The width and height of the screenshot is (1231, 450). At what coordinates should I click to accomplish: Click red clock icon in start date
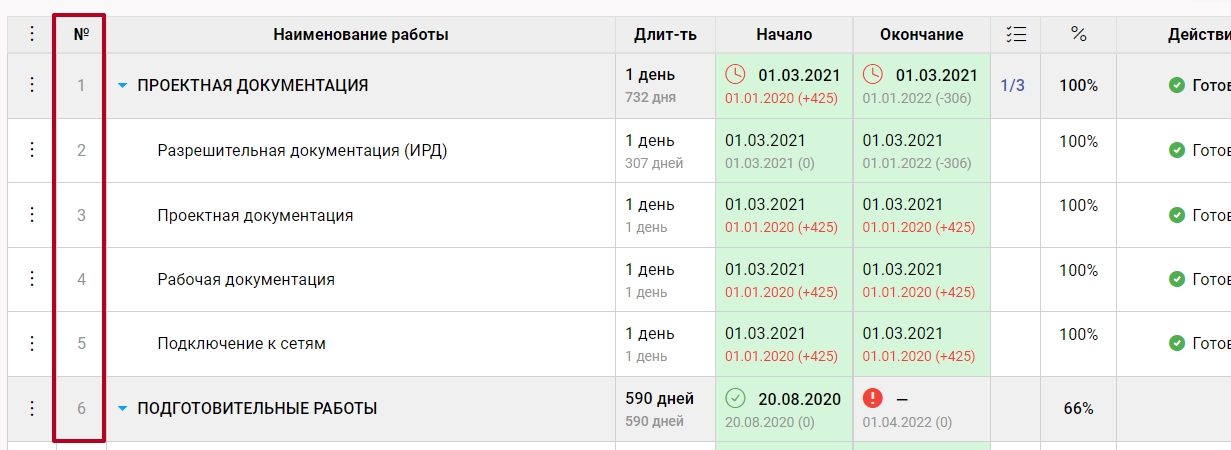(735, 74)
